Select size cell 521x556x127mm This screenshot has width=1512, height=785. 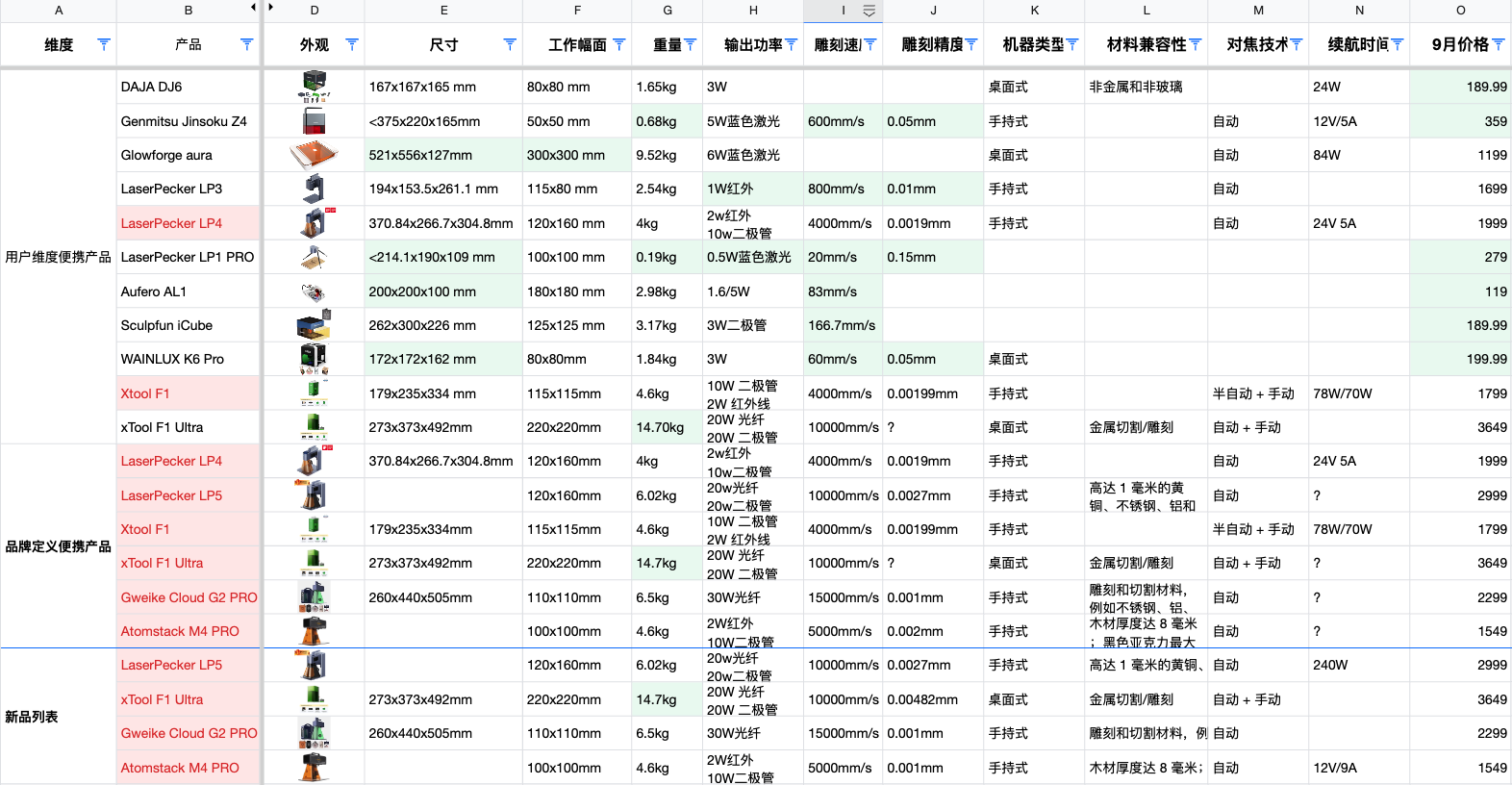443,155
